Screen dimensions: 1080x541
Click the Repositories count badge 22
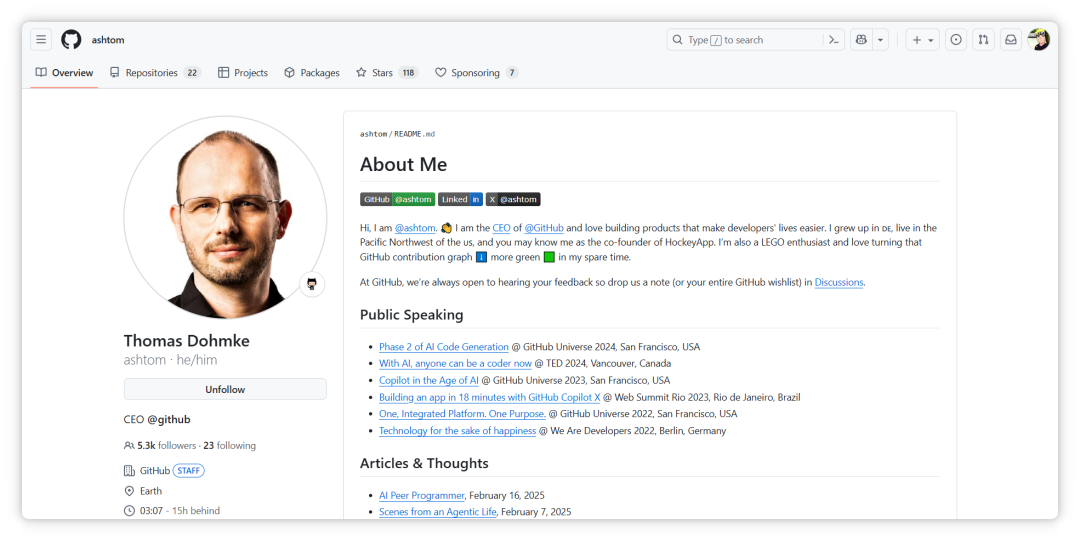(x=192, y=72)
